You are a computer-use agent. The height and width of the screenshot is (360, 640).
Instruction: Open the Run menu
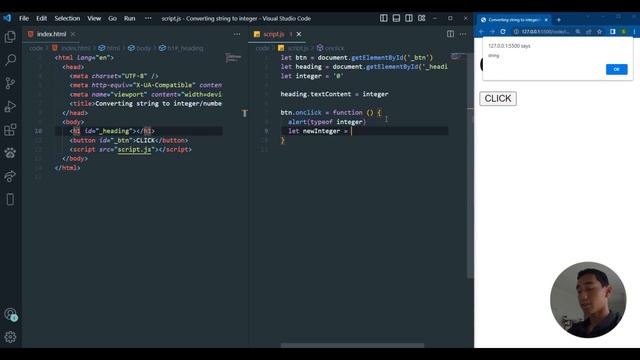point(129,18)
